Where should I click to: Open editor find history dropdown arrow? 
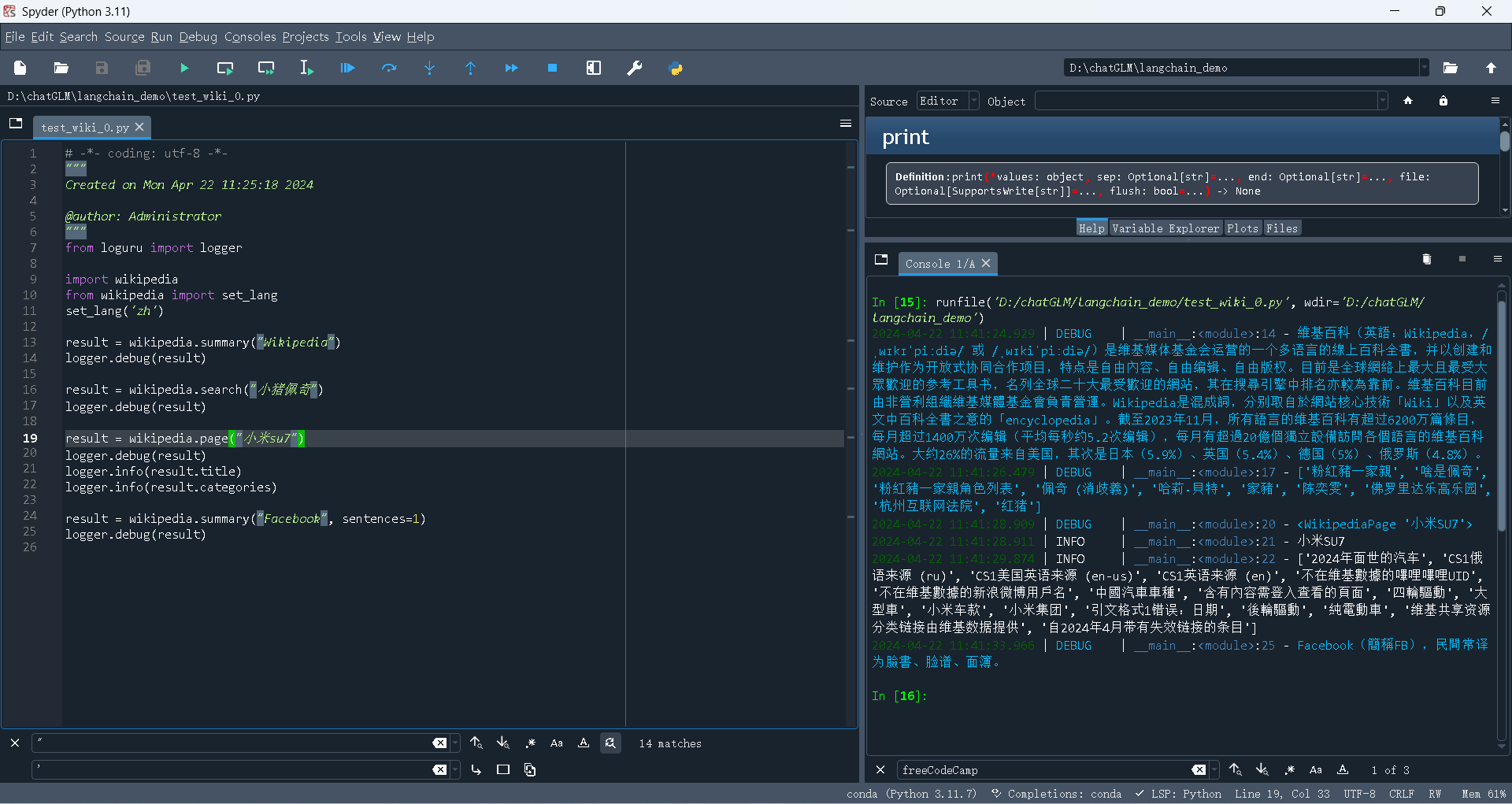tap(455, 743)
